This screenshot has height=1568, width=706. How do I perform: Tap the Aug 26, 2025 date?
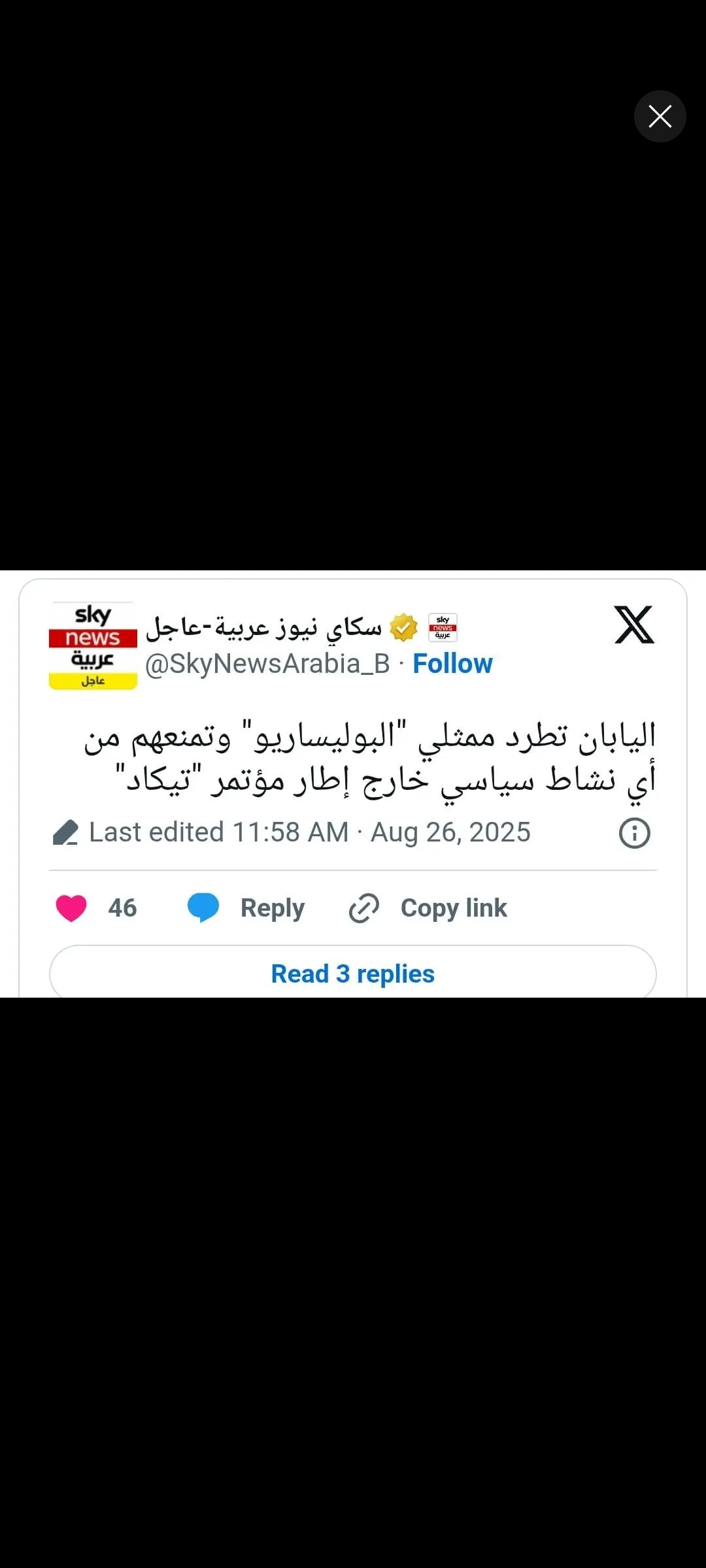[x=450, y=832]
